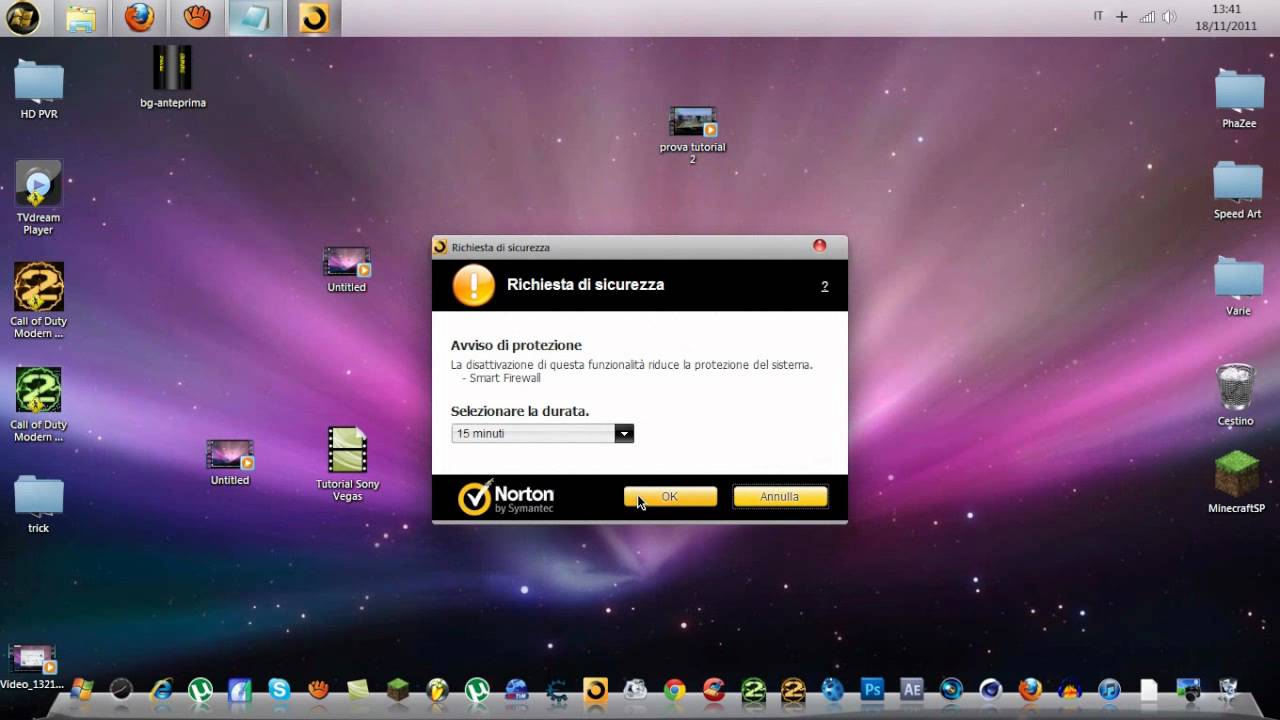Select the lower Call of Duty Modern icon

38,404
